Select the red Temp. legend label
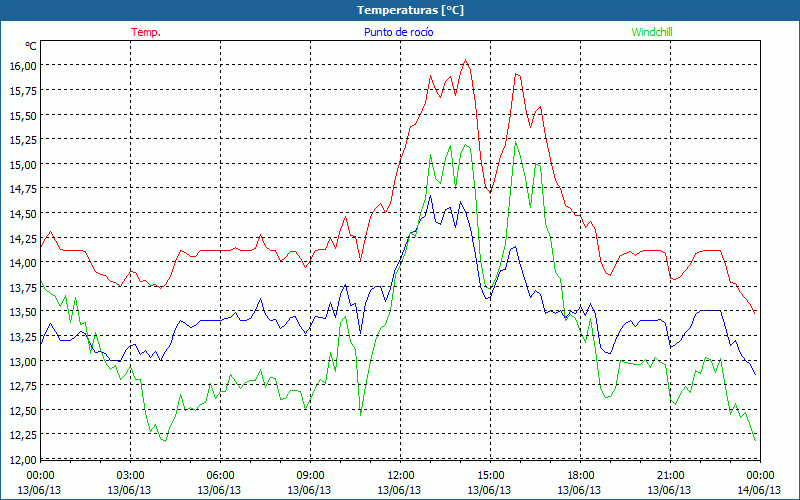Viewport: 800px width, 500px height. point(146,32)
